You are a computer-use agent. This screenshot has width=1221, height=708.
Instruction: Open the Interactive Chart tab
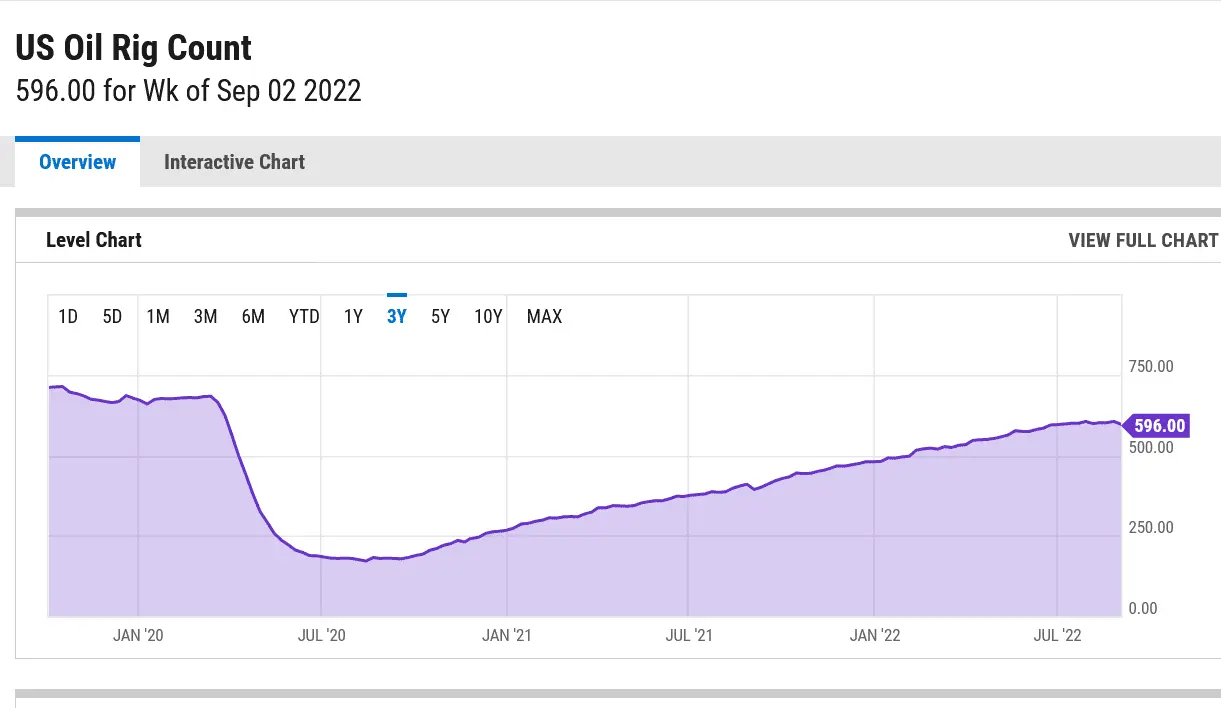point(234,162)
